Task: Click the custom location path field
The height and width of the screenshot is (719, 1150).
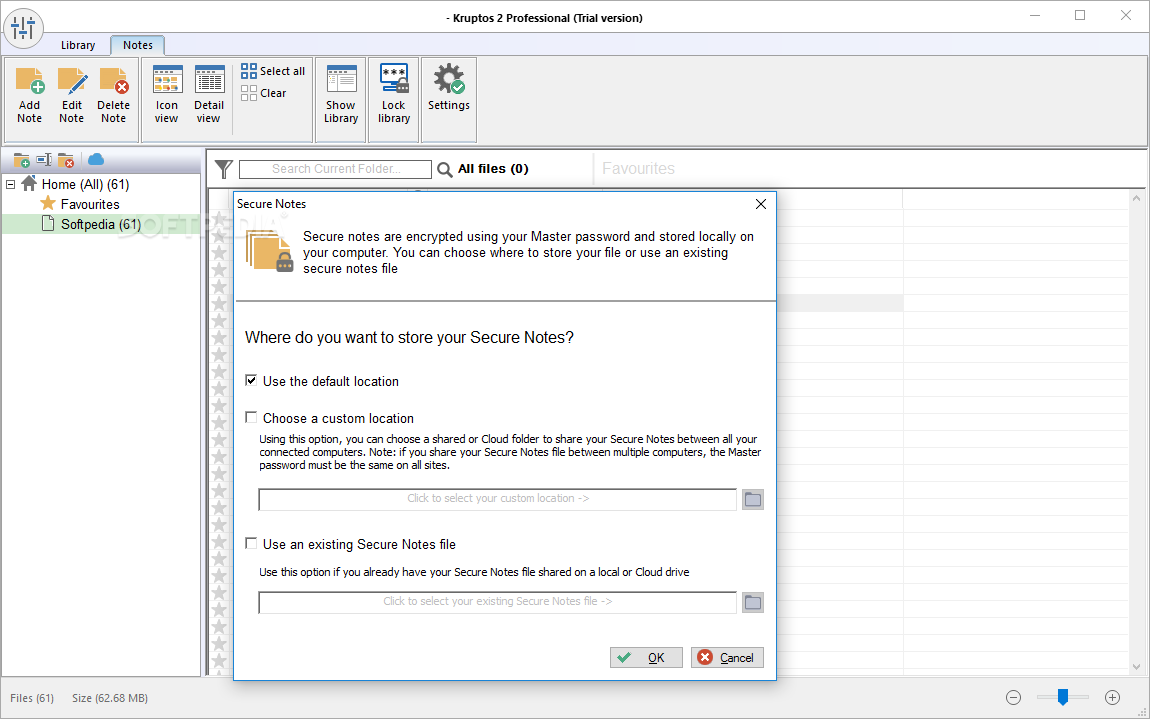Action: pyautogui.click(x=498, y=499)
